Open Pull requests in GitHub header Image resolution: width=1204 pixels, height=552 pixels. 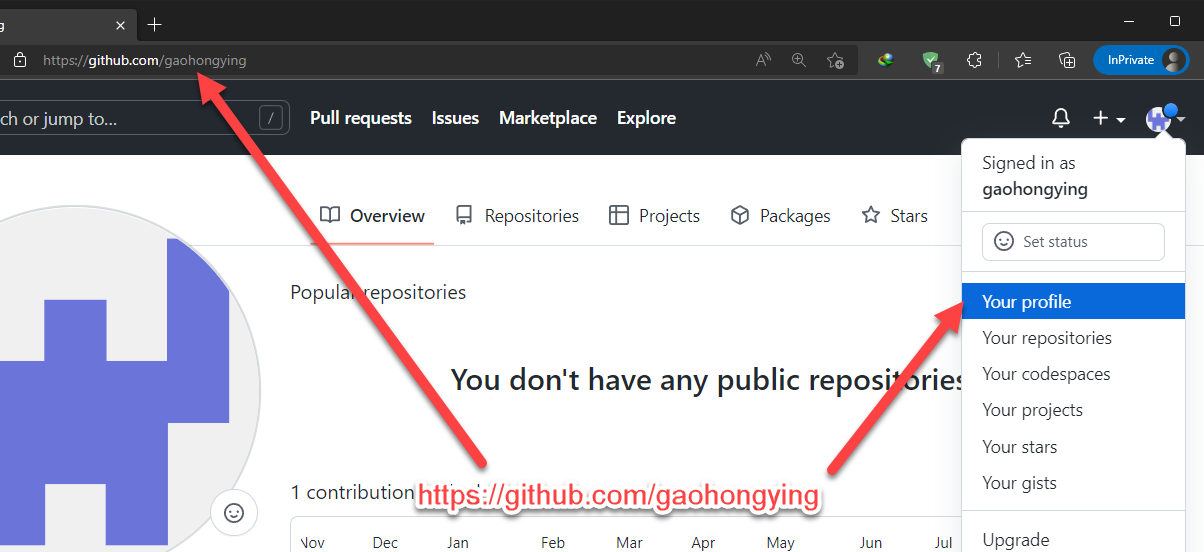[361, 118]
